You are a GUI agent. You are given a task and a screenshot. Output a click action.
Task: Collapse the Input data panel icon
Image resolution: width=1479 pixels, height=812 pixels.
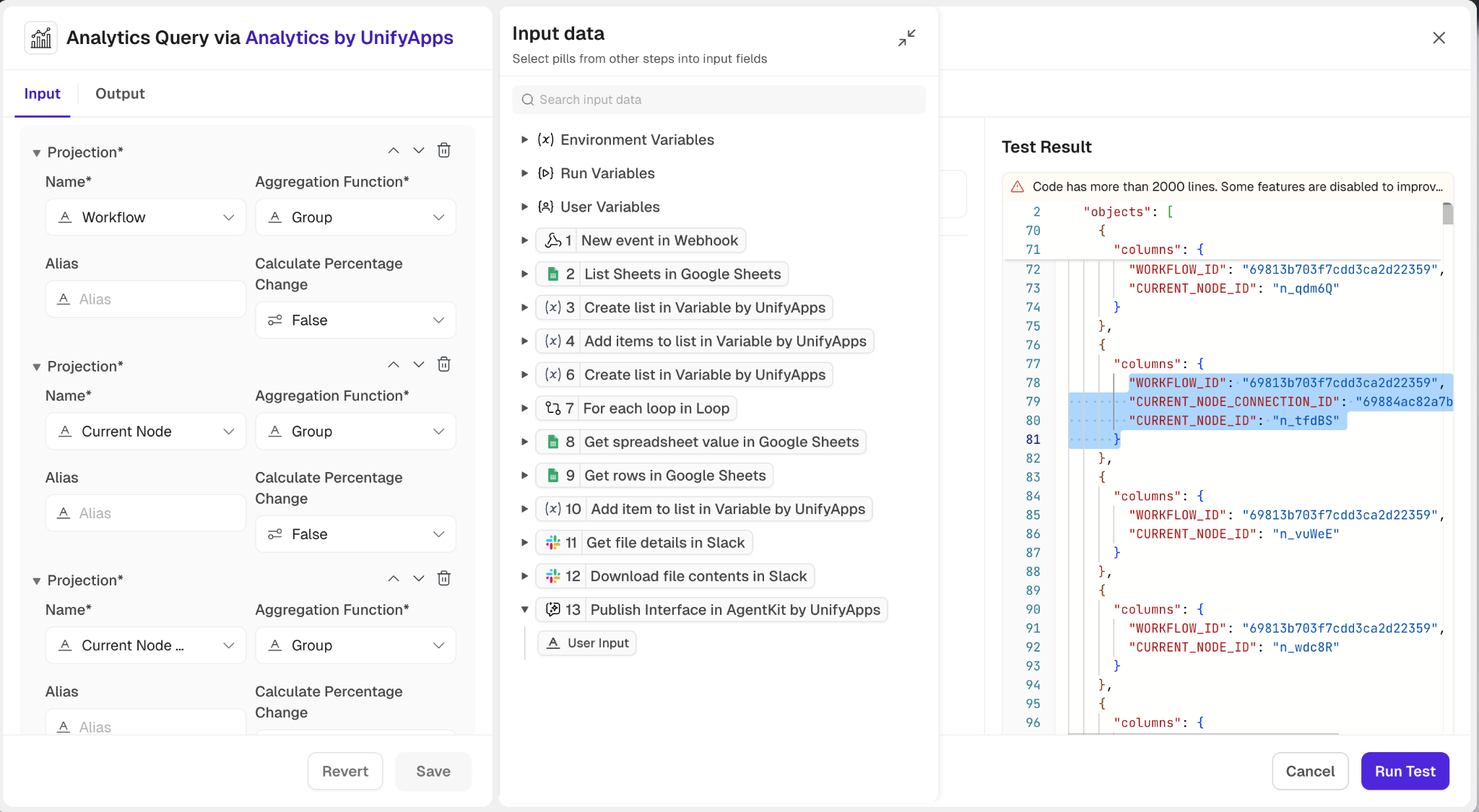click(907, 38)
